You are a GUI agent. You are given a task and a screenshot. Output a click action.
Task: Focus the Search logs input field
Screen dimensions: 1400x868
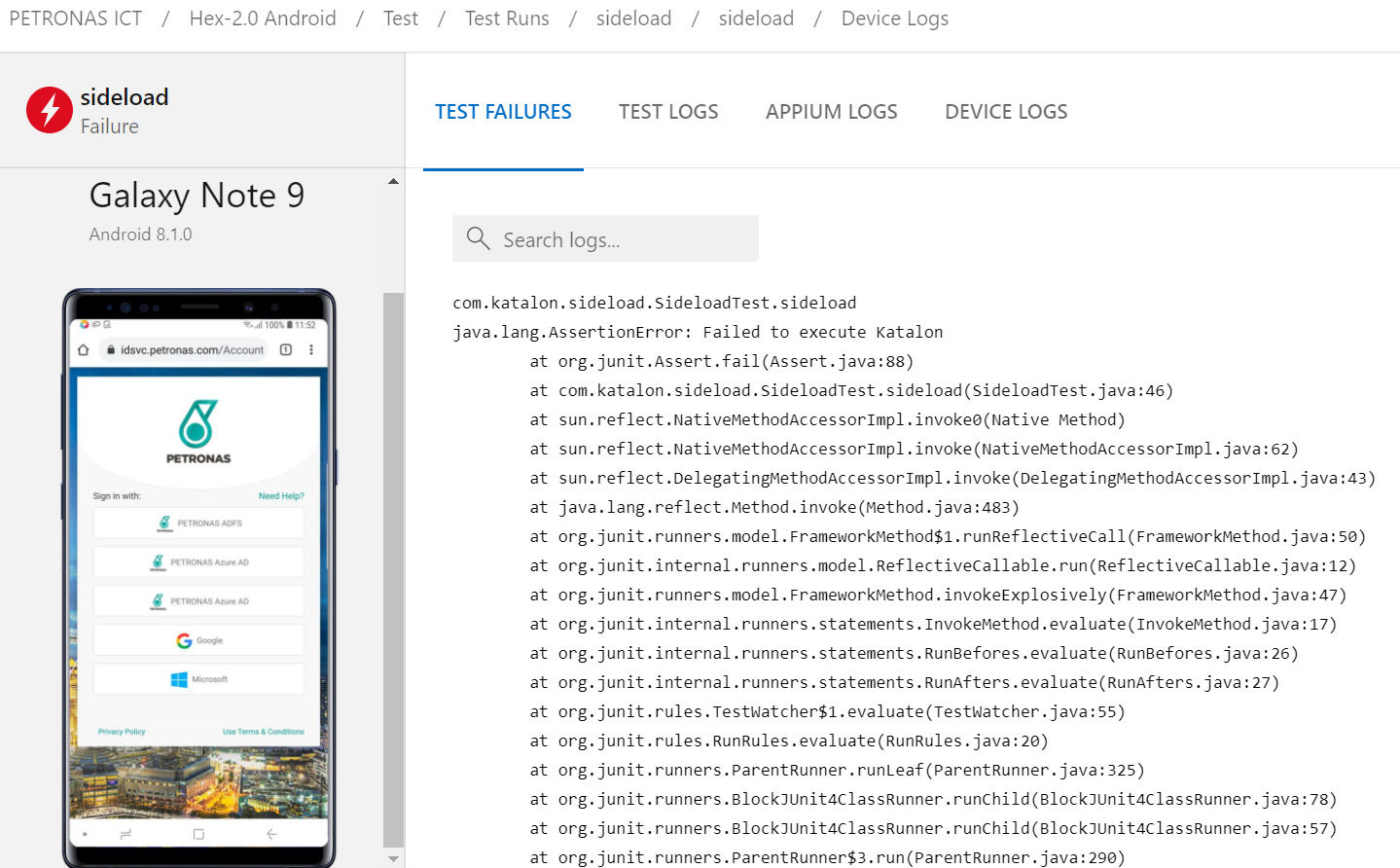[605, 238]
